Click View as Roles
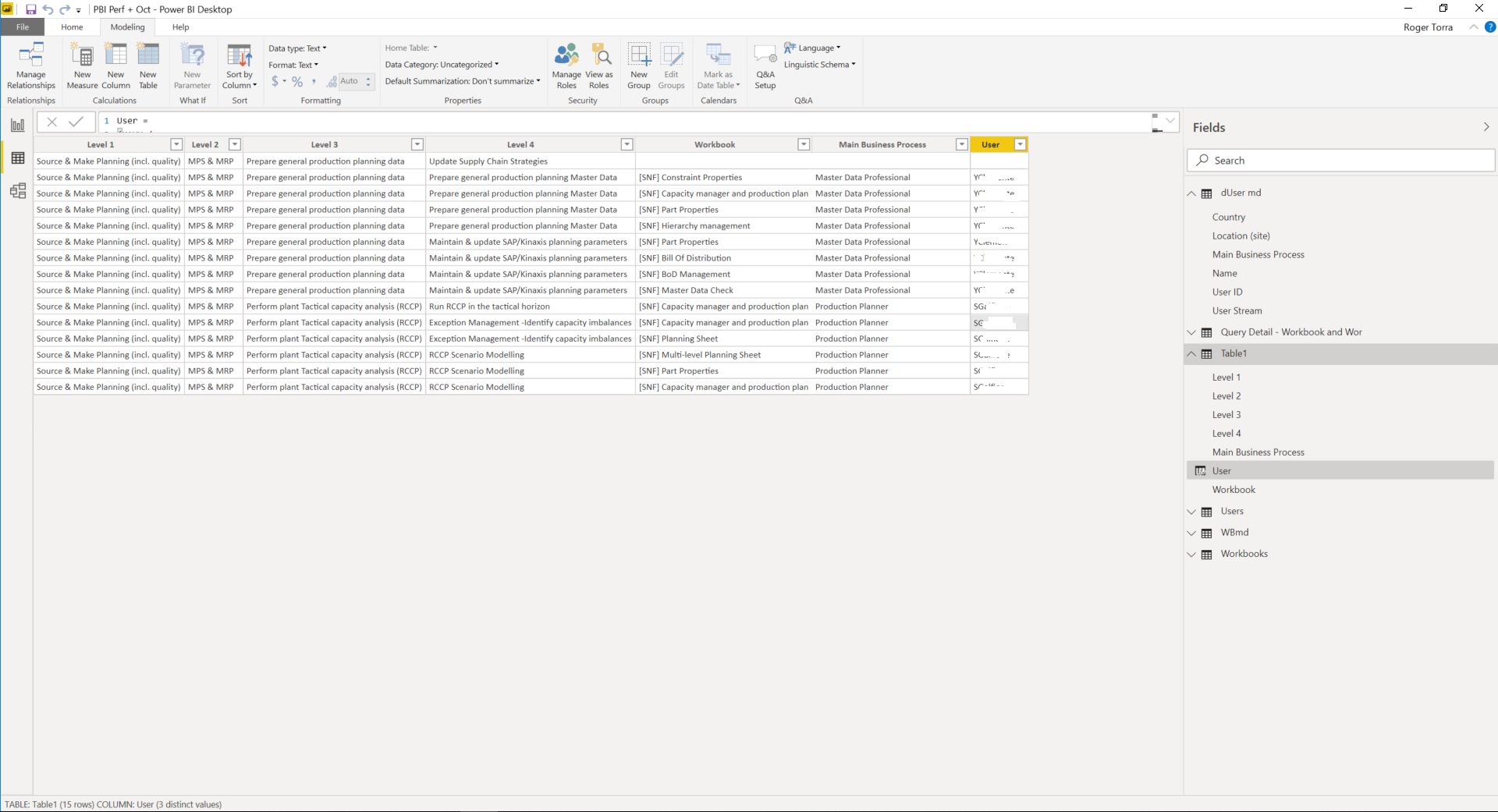 [599, 66]
